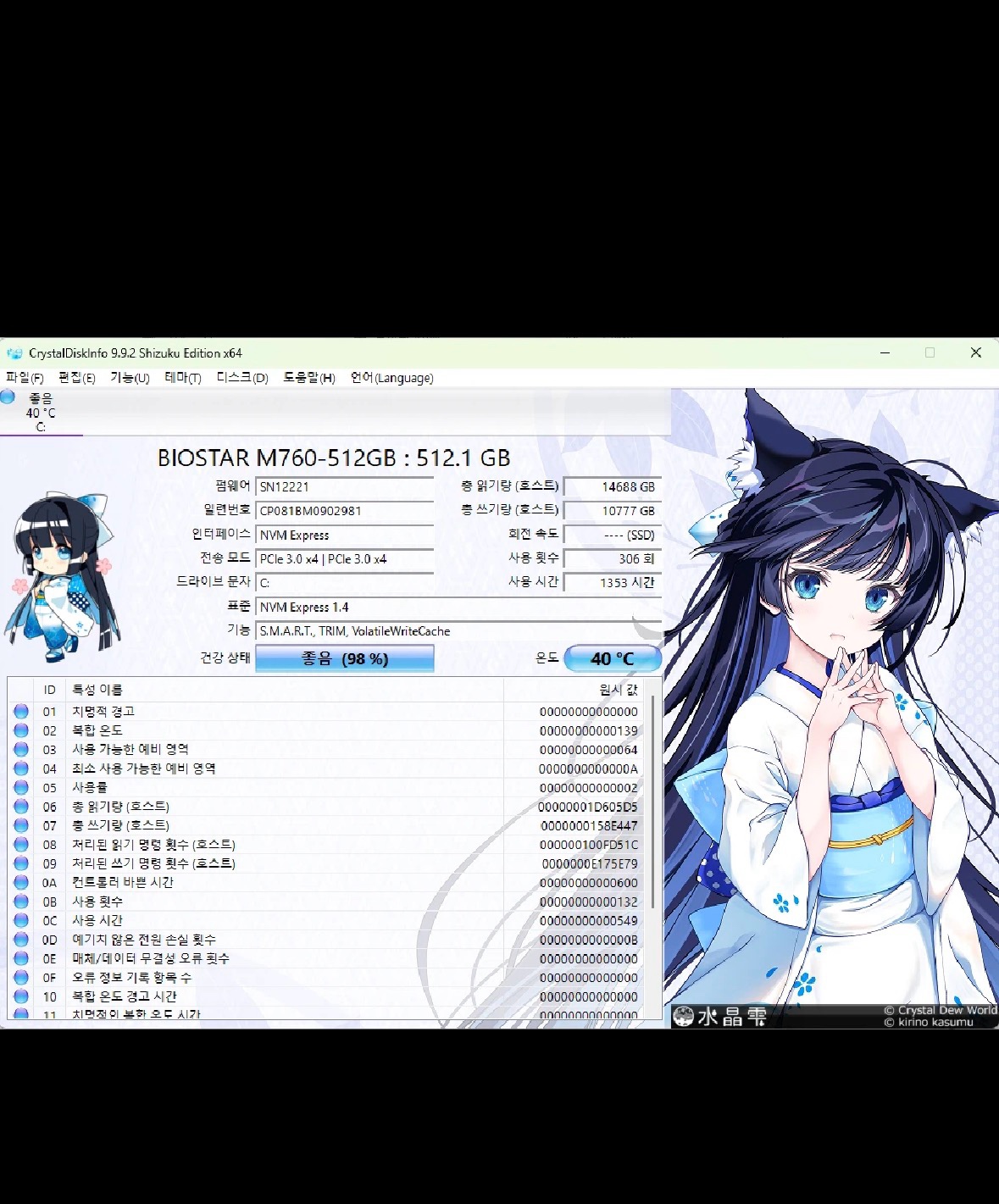
Task: Open the 언어(Language) menu
Action: (x=391, y=378)
